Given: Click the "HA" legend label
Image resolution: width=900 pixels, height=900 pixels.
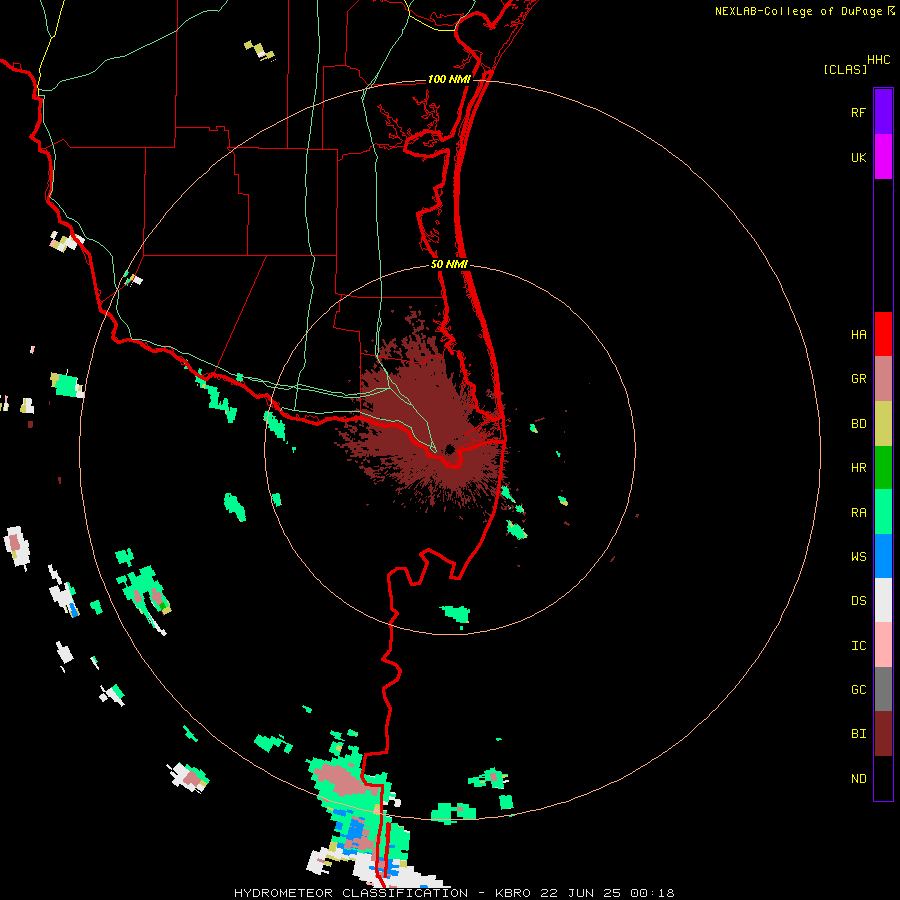Looking at the screenshot, I should tap(858, 335).
